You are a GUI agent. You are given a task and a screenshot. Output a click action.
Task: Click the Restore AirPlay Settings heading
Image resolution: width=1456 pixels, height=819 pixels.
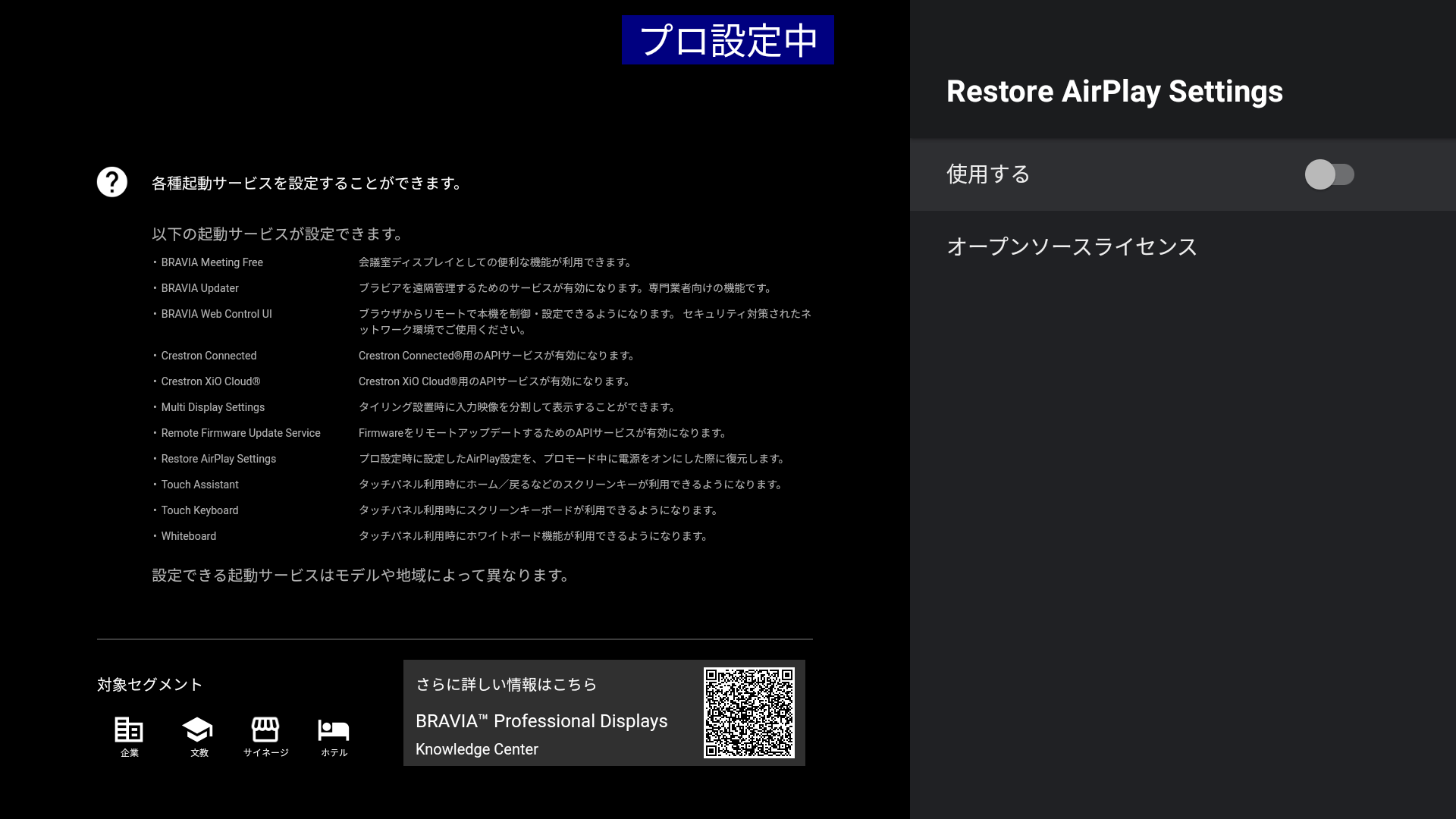1114,91
